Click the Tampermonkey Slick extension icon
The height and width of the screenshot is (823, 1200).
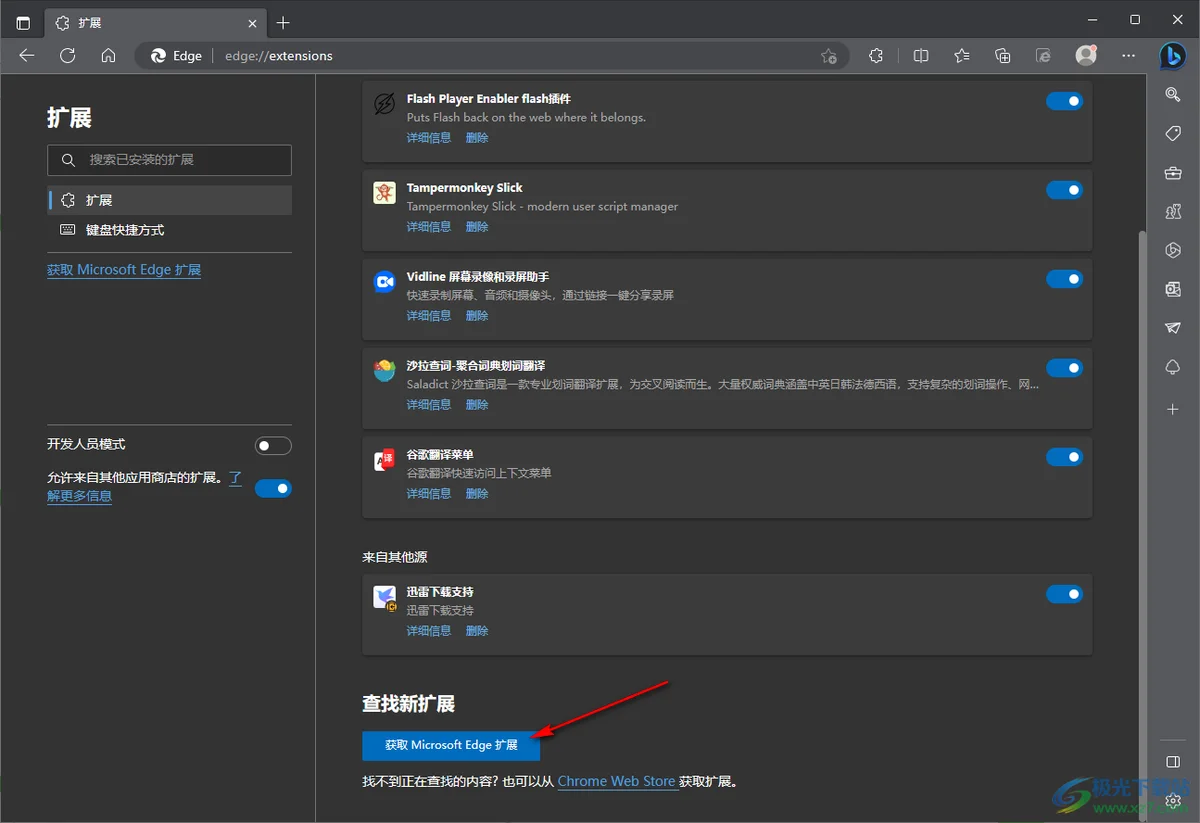(384, 193)
